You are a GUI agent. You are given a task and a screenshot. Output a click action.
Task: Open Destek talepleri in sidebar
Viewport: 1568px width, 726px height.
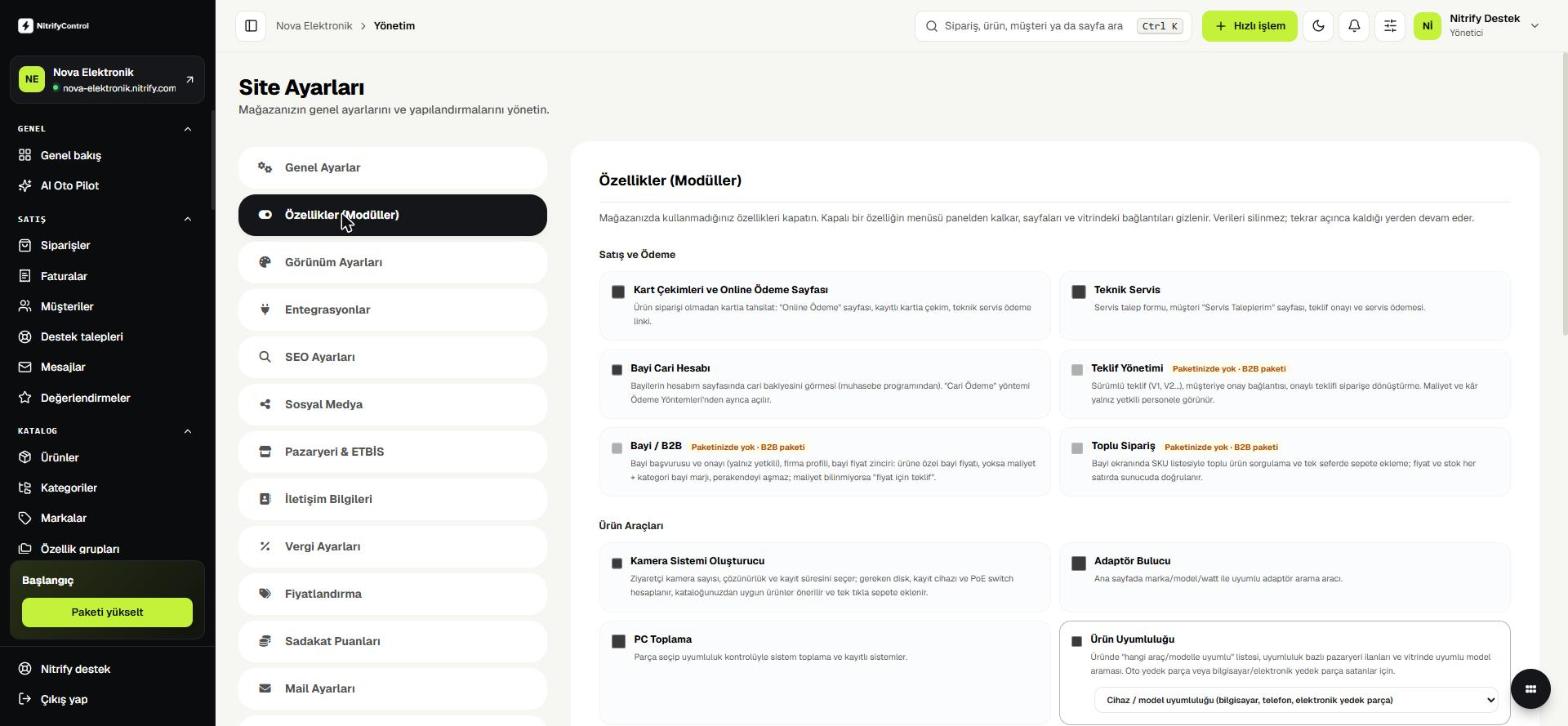coord(107,337)
